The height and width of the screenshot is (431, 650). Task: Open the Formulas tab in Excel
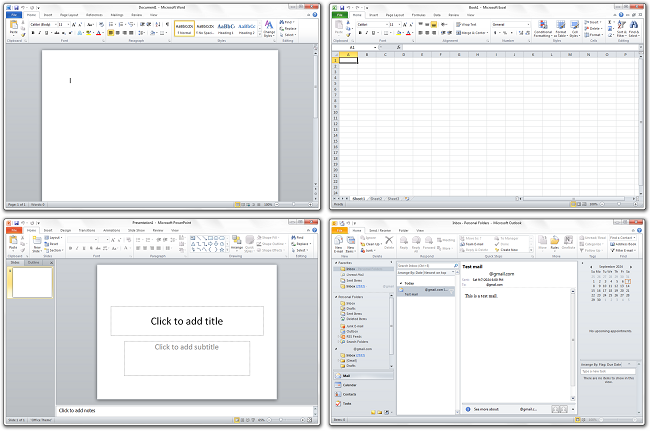click(418, 15)
